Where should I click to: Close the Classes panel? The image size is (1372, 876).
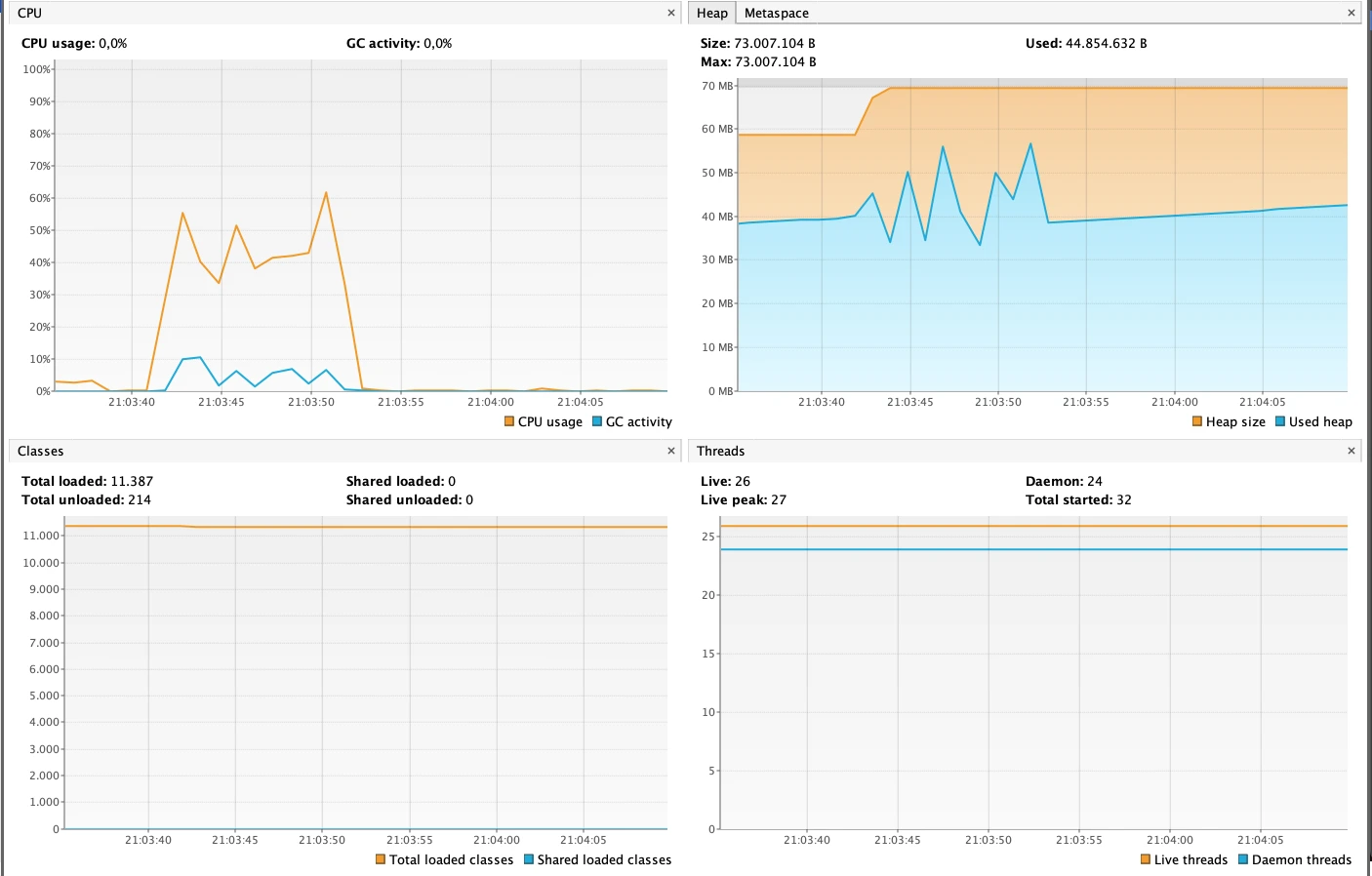(x=671, y=451)
